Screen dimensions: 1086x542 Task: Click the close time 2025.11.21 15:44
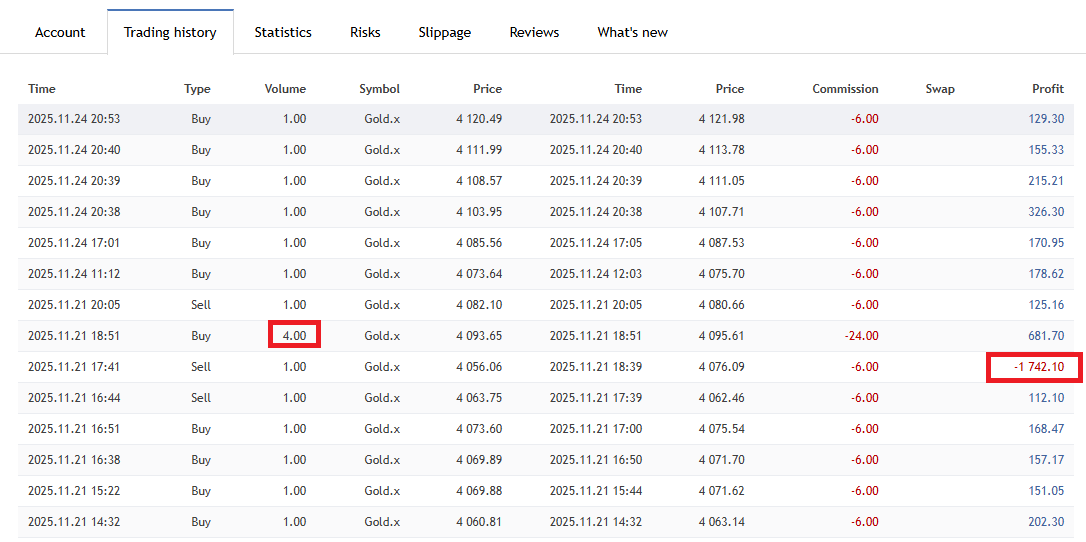(596, 491)
